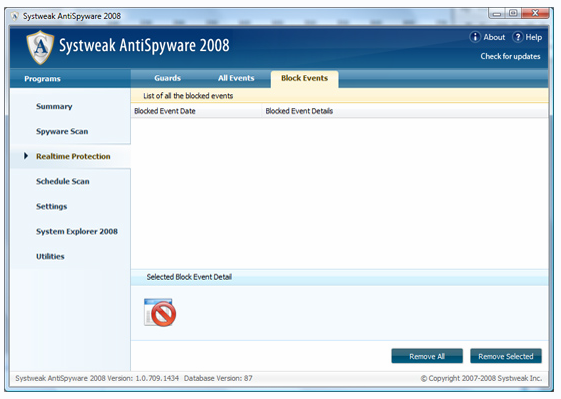
Task: Open the All Events tab
Action: click(x=236, y=78)
